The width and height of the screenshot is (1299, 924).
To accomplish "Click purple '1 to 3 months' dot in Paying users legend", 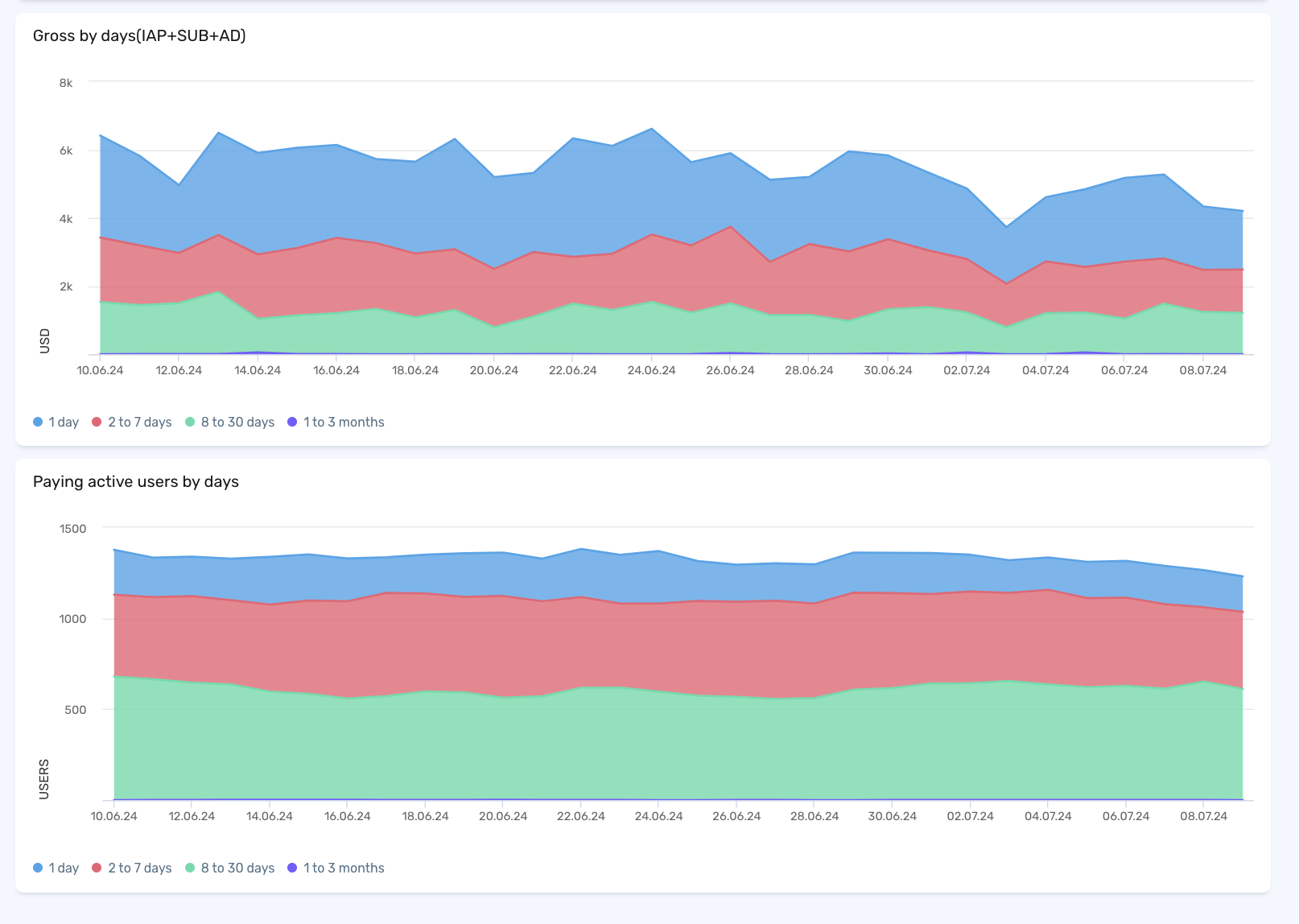I will [292, 868].
